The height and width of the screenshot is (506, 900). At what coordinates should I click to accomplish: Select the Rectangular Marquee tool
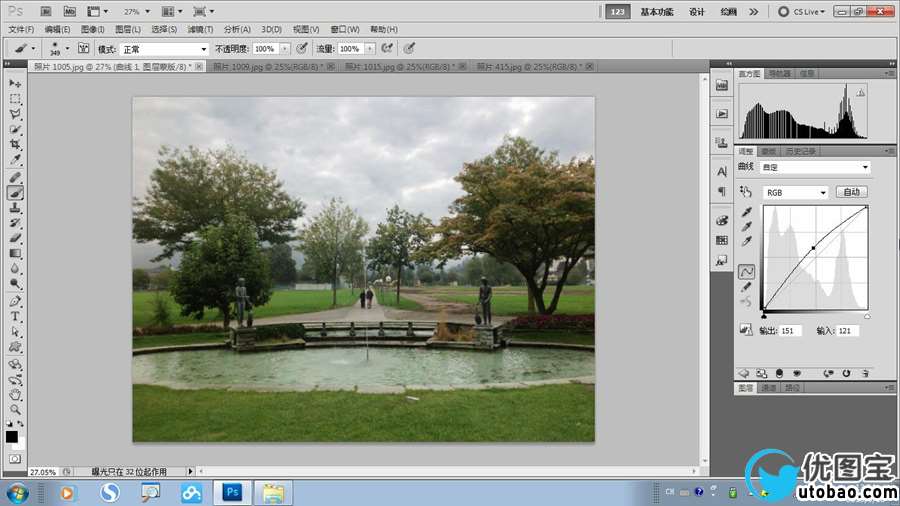(15, 99)
